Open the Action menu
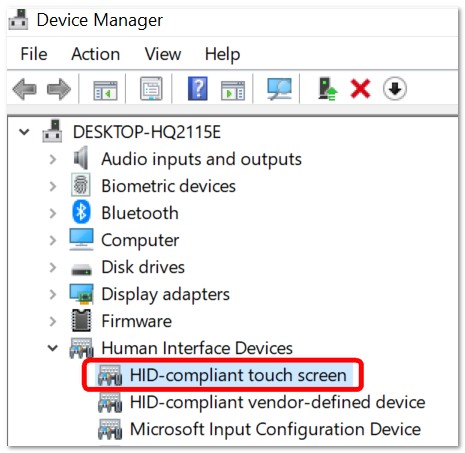The image size is (465, 453). coord(96,54)
